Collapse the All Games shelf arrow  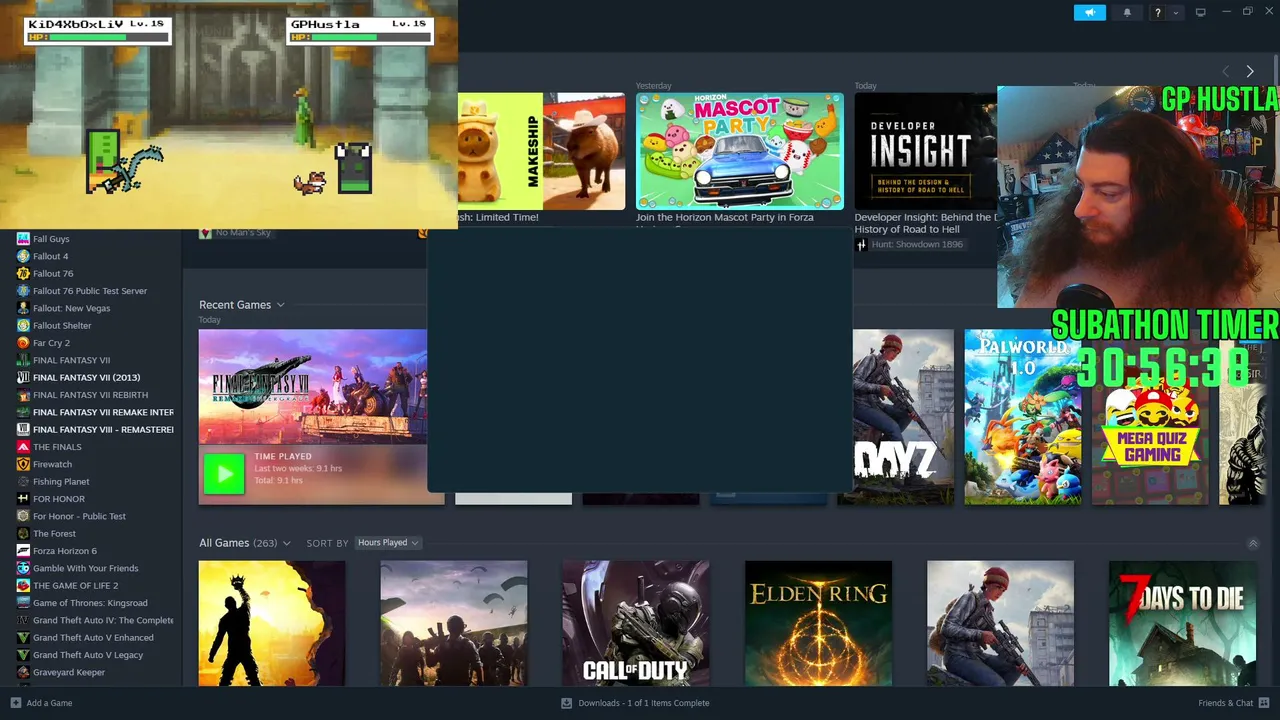pyautogui.click(x=1253, y=543)
